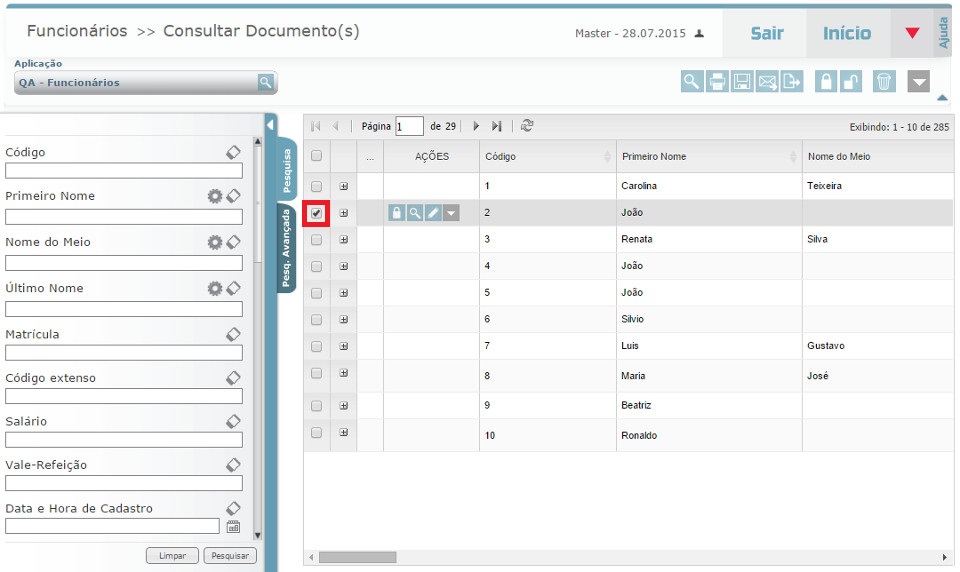Go to last page of results
The width and height of the screenshot is (960, 572).
click(x=497, y=126)
